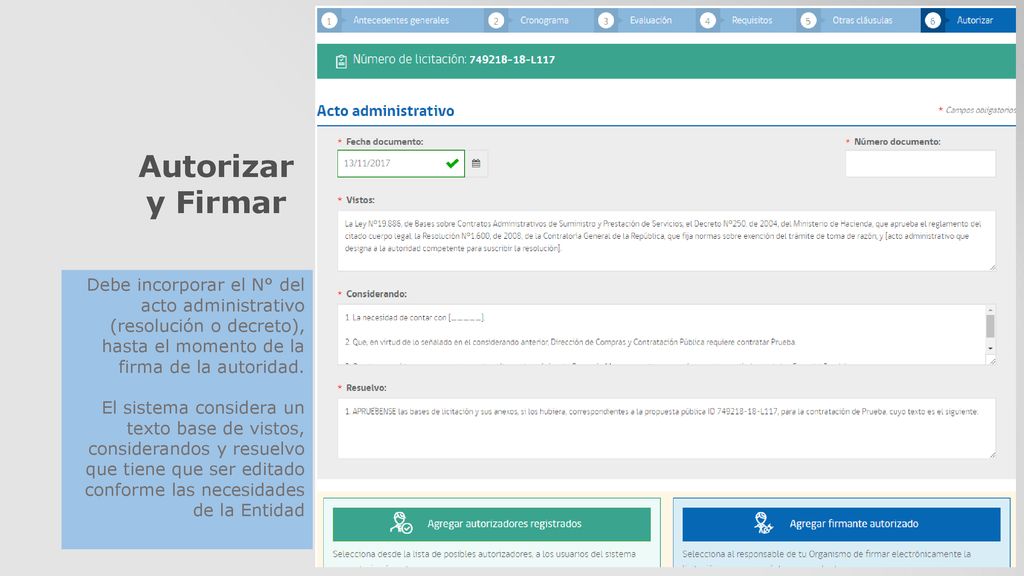This screenshot has width=1024, height=576.
Task: Click the Número documento label
Action: pyautogui.click(x=897, y=142)
